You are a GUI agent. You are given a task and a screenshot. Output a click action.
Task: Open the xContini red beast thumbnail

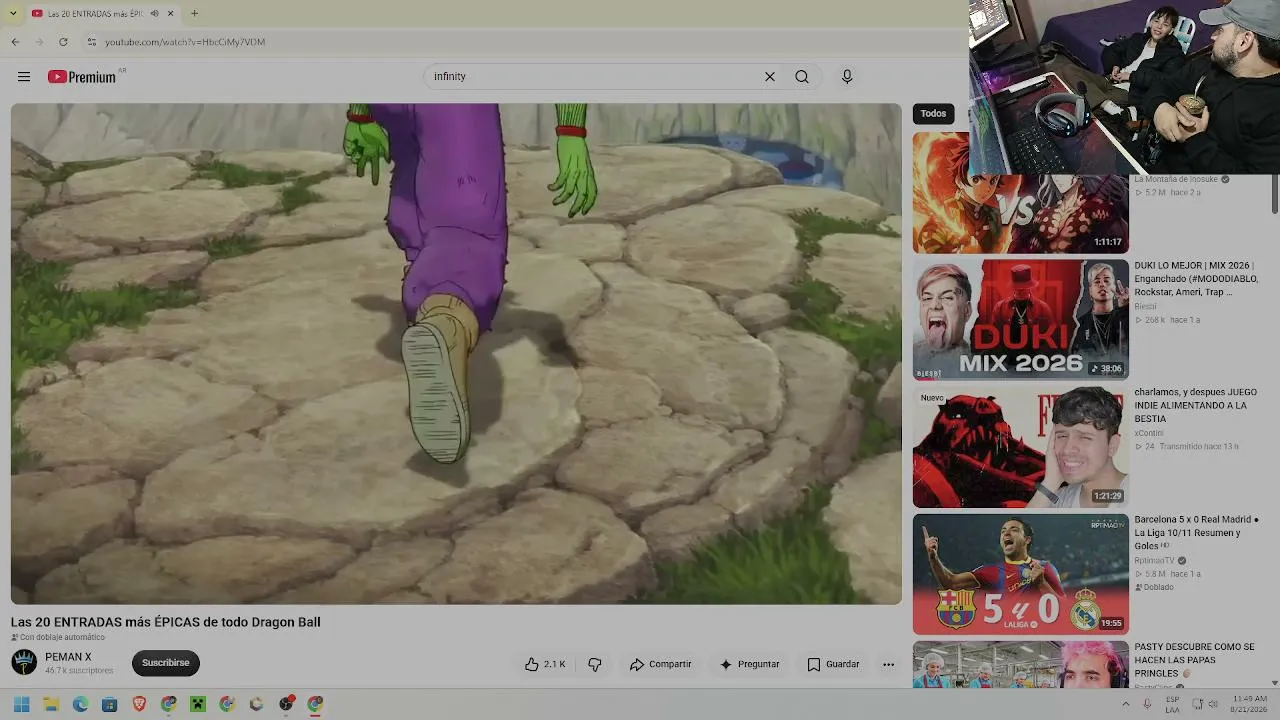coord(1021,447)
